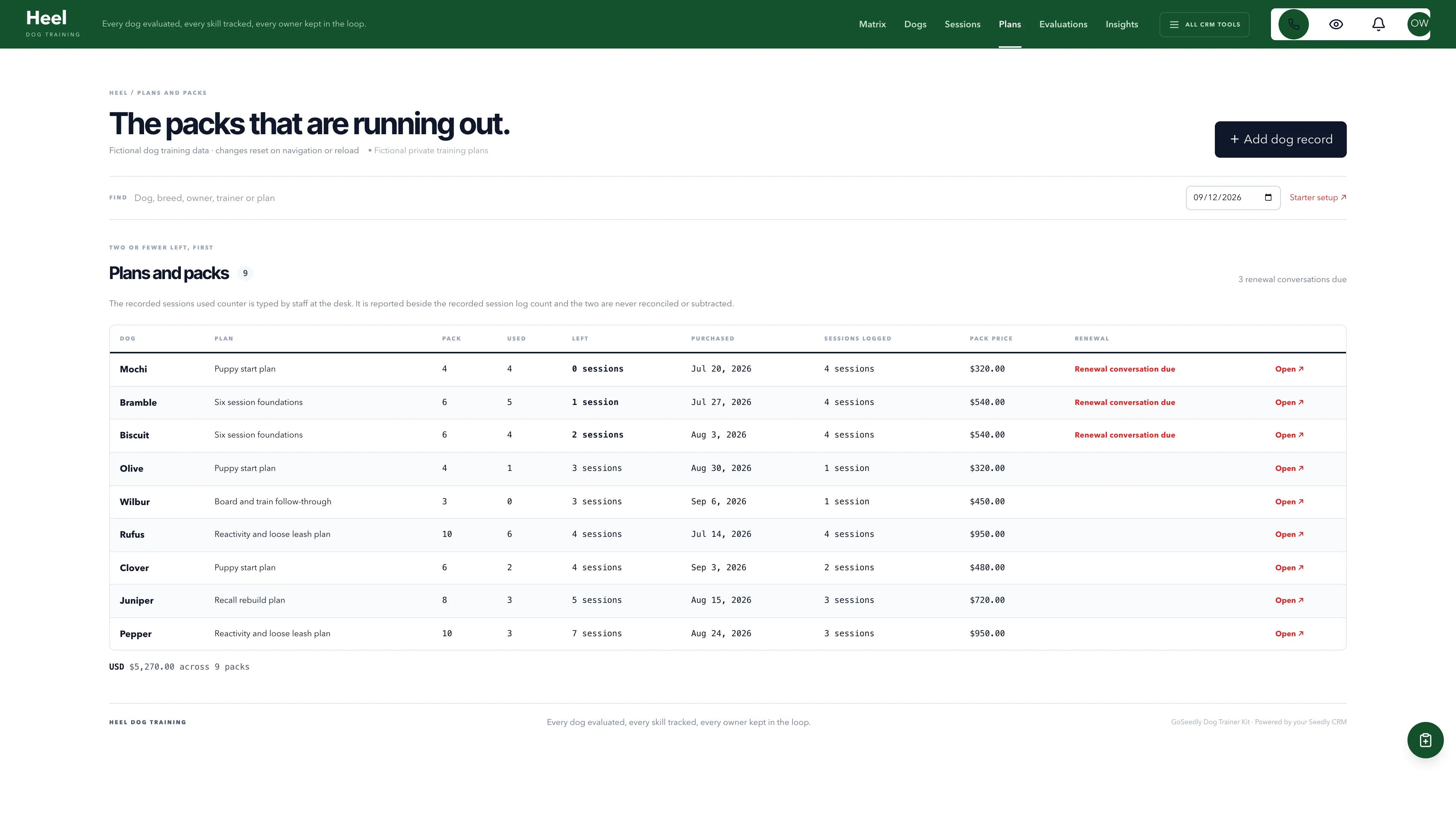The width and height of the screenshot is (1456, 819).
Task: Click the Dog column header
Action: tap(127, 338)
